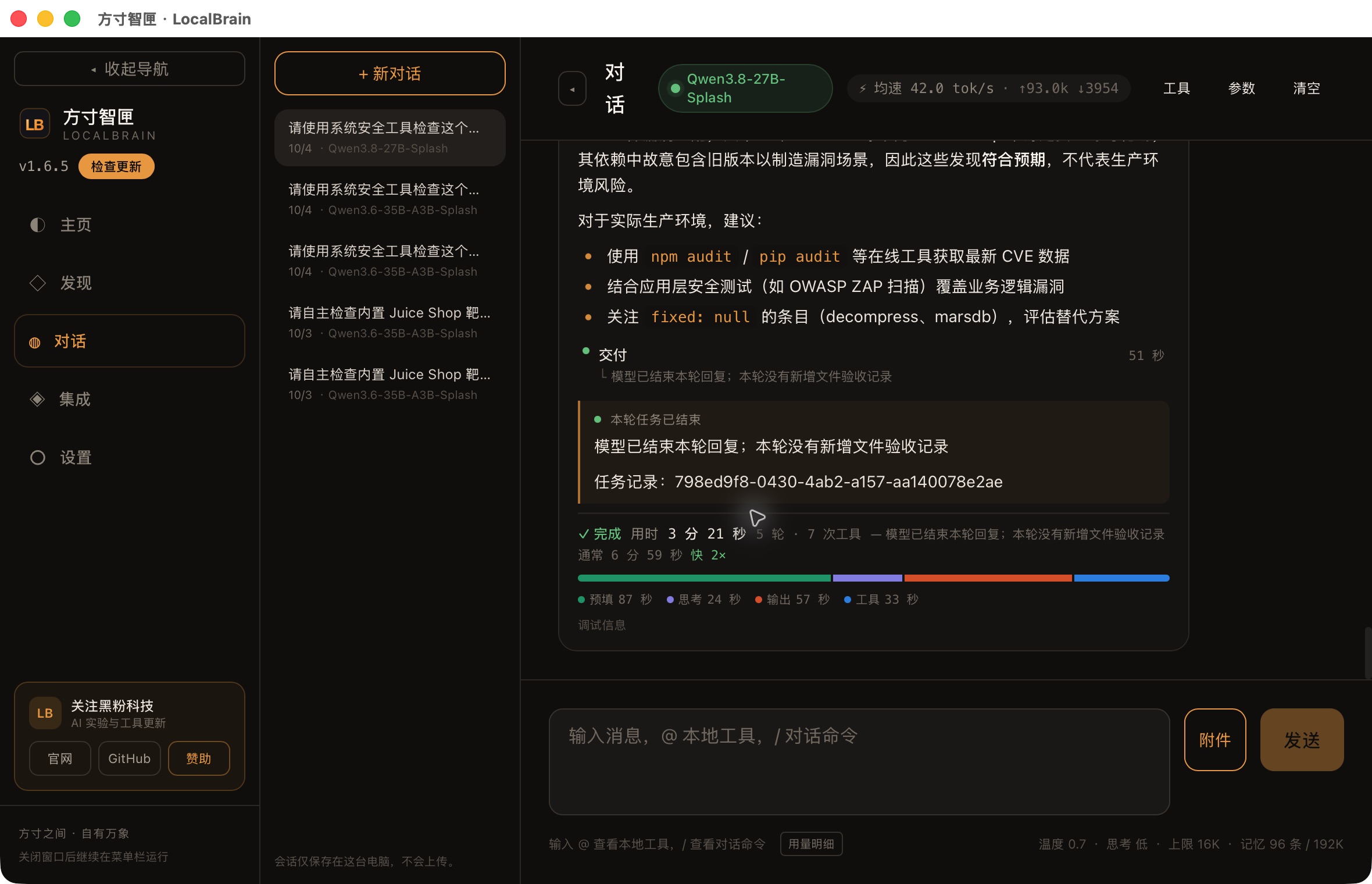
Task: Click the circle 设置 icon
Action: point(38,458)
